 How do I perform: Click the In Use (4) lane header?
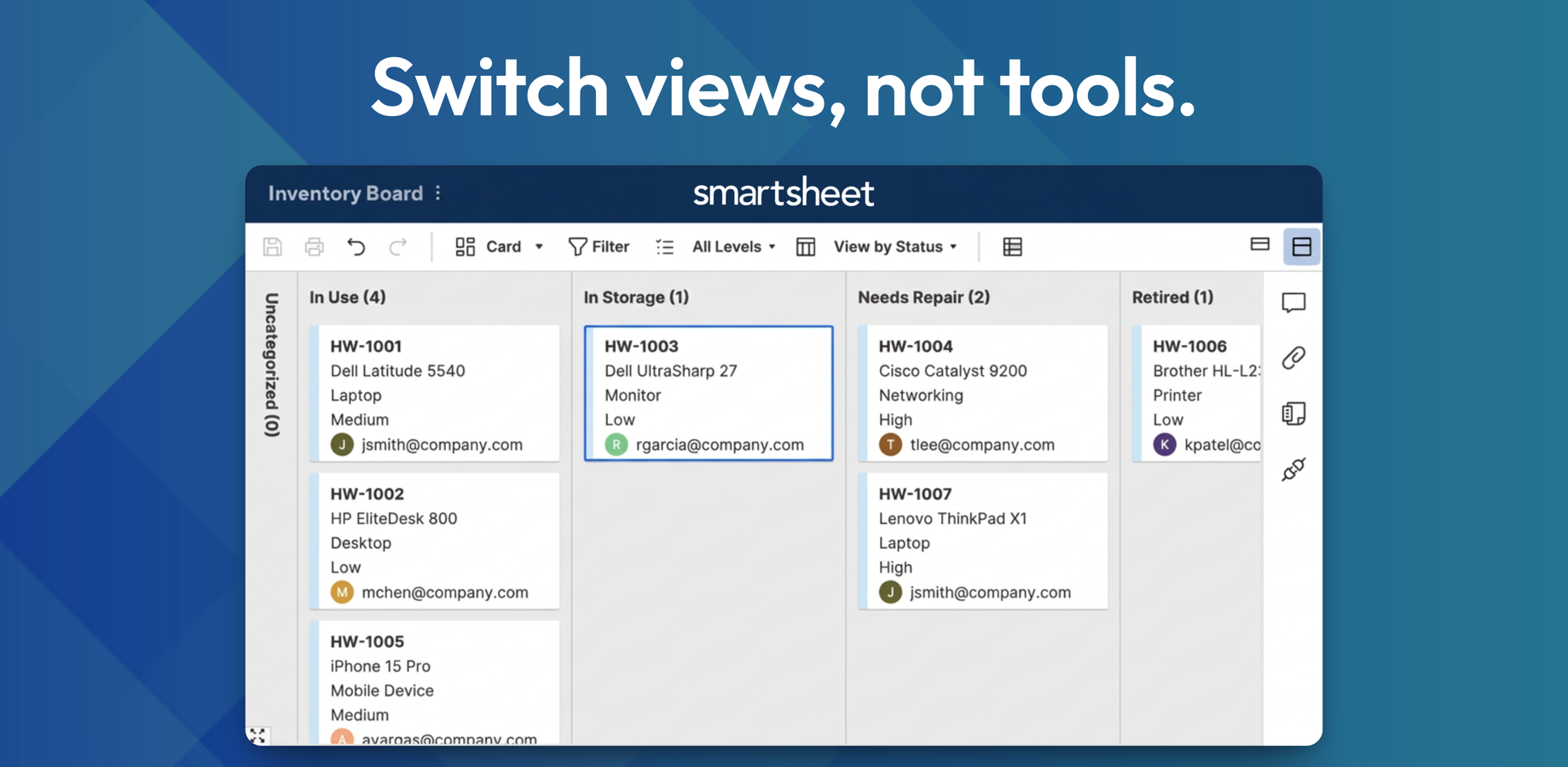click(348, 297)
